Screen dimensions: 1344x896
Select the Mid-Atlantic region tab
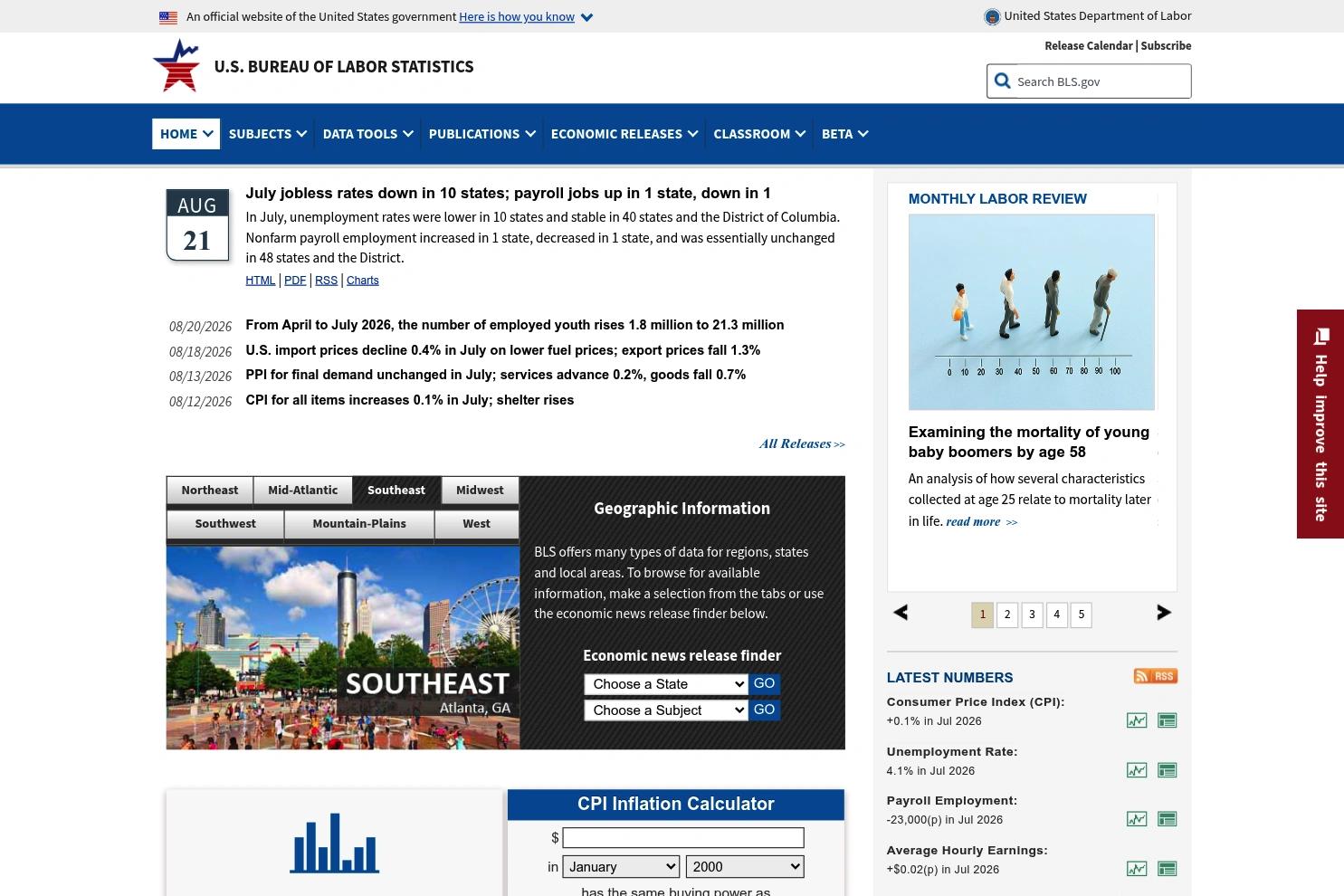click(x=302, y=490)
